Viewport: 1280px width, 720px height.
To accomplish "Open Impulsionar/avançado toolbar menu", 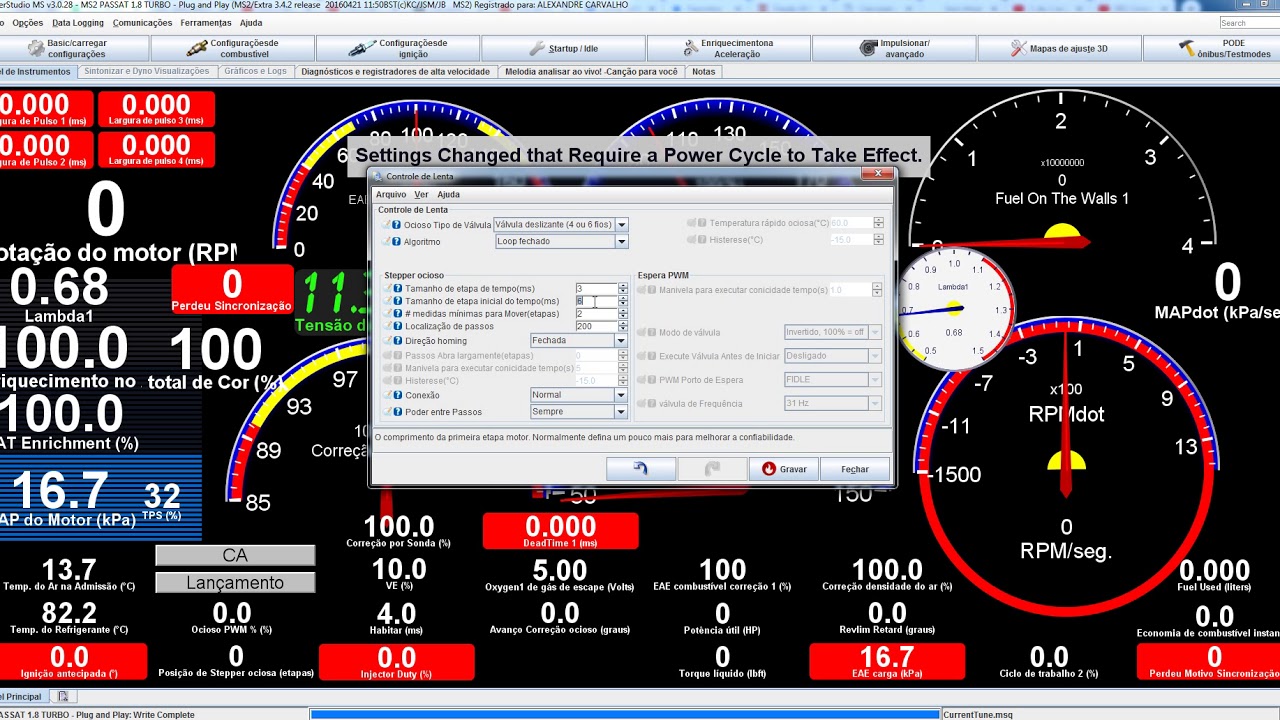I will click(894, 48).
